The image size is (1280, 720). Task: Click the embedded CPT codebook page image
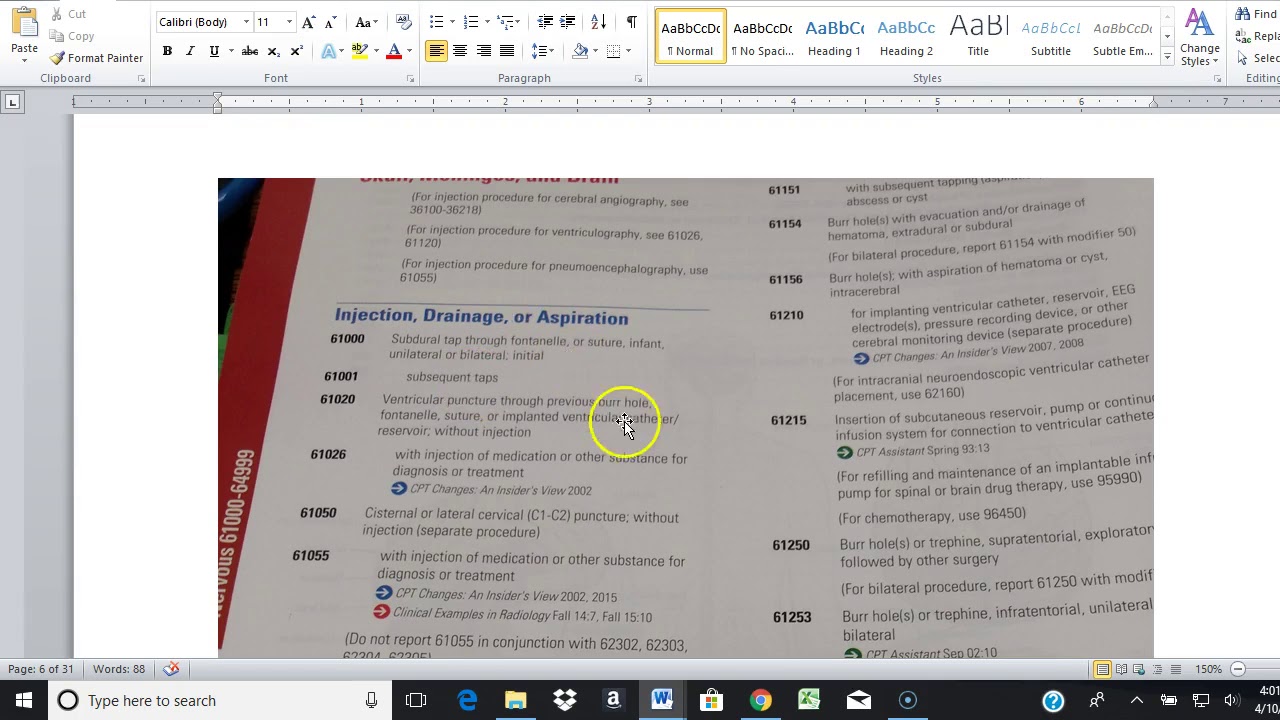[685, 418]
